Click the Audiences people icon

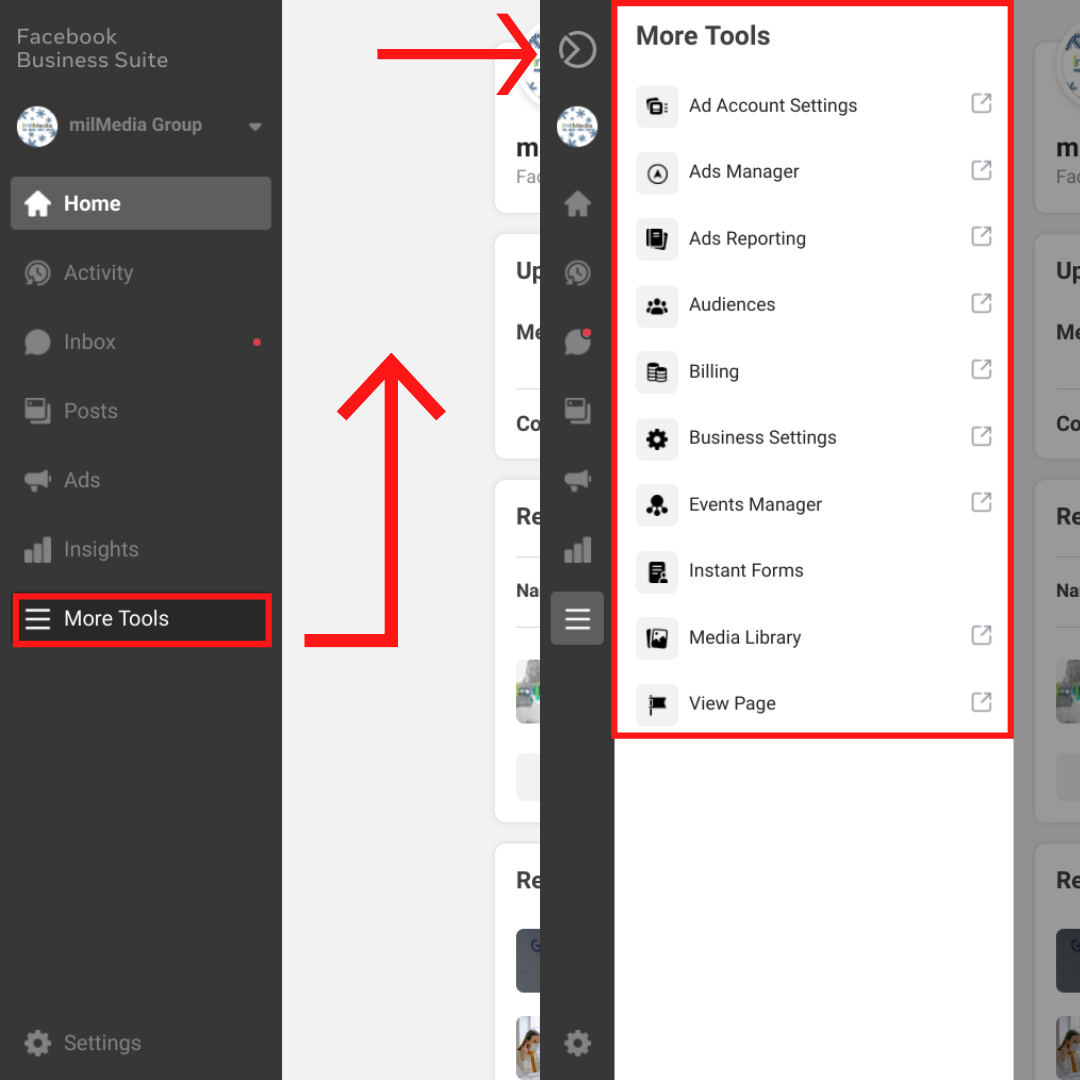656,306
